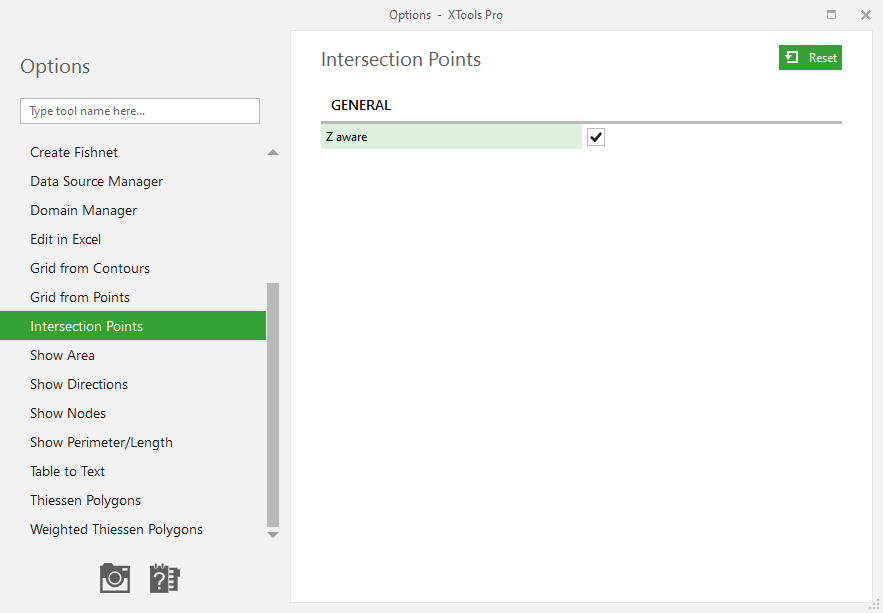Maximize the Options window
883x613 pixels.
point(831,15)
